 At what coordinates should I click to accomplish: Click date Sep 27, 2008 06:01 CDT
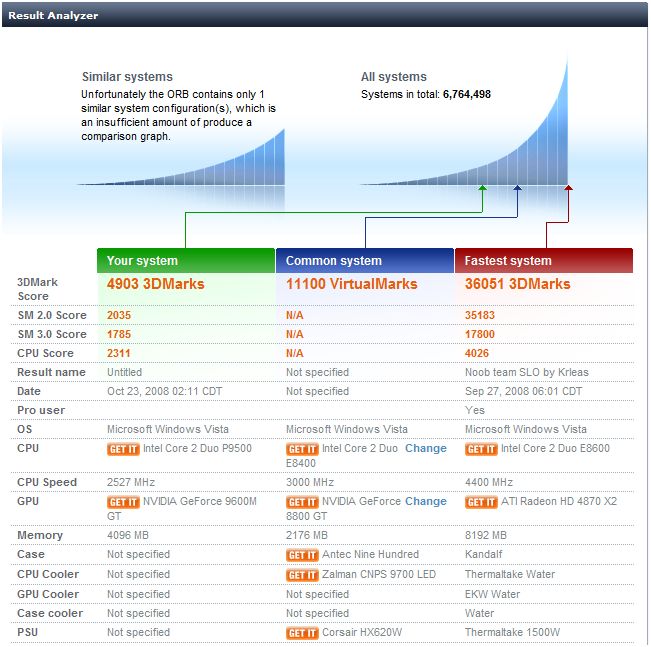coord(523,392)
